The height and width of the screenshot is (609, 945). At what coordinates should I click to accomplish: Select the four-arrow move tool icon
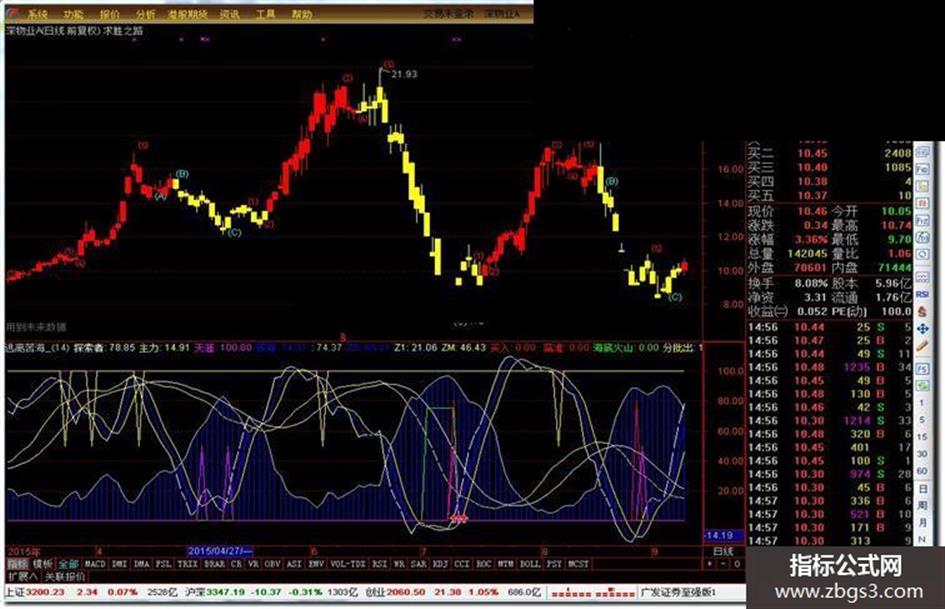coord(923,329)
